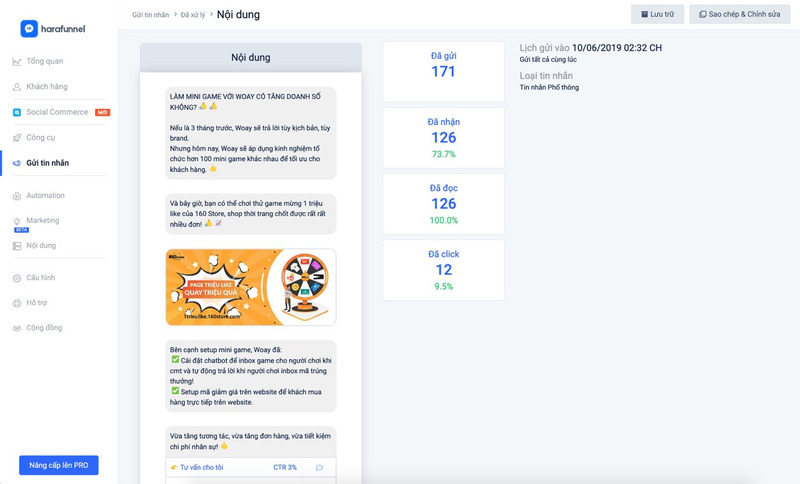The height and width of the screenshot is (484, 800).
Task: Open the Cấu hình gear icon
Action: tap(17, 278)
